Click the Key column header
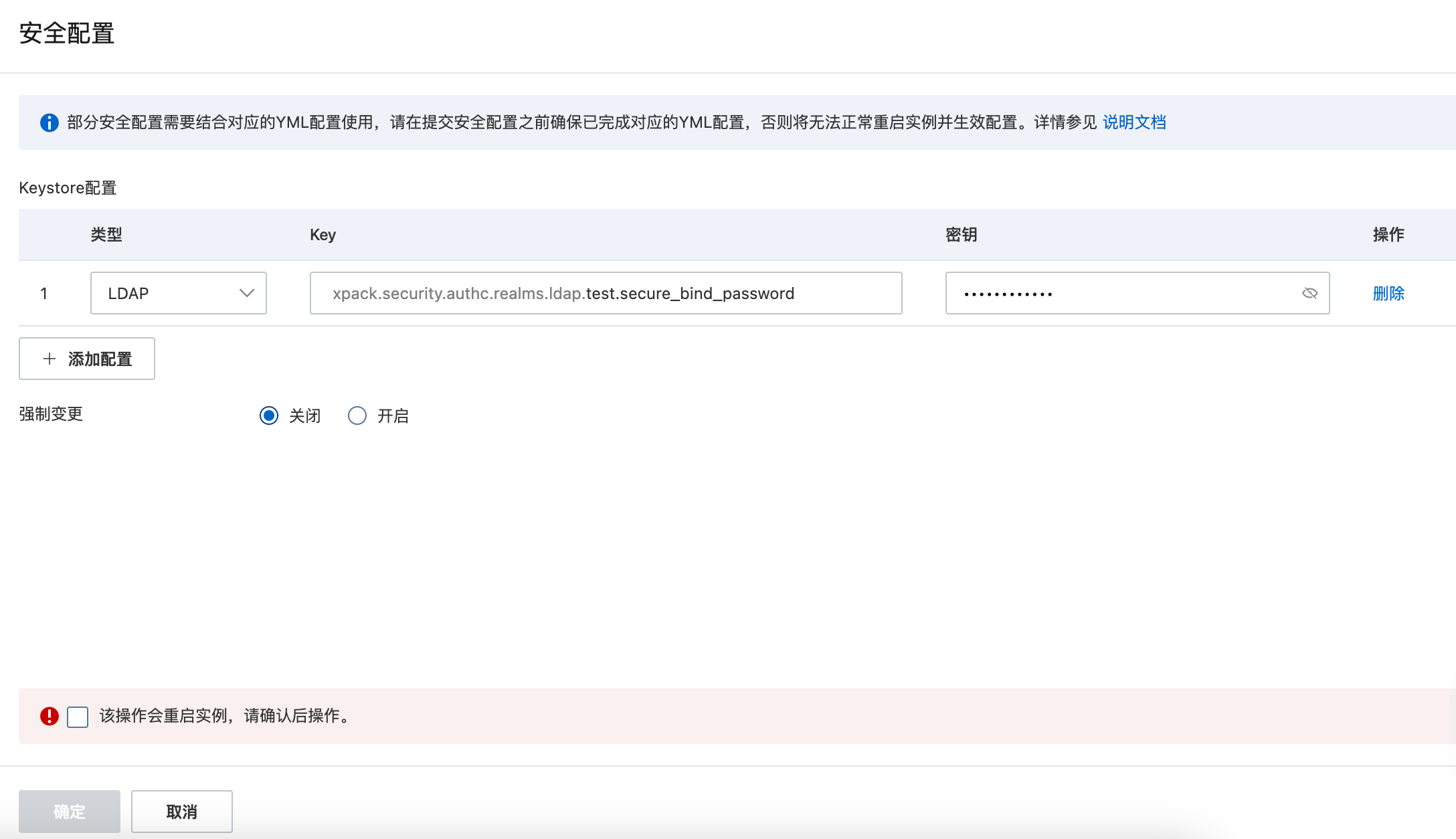1456x839 pixels. pos(323,235)
